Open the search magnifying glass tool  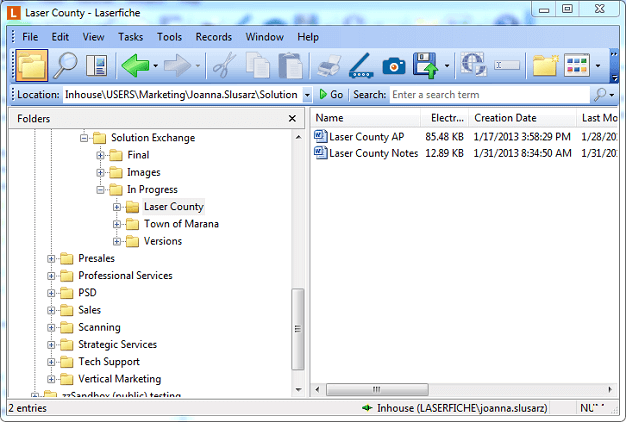[x=65, y=65]
